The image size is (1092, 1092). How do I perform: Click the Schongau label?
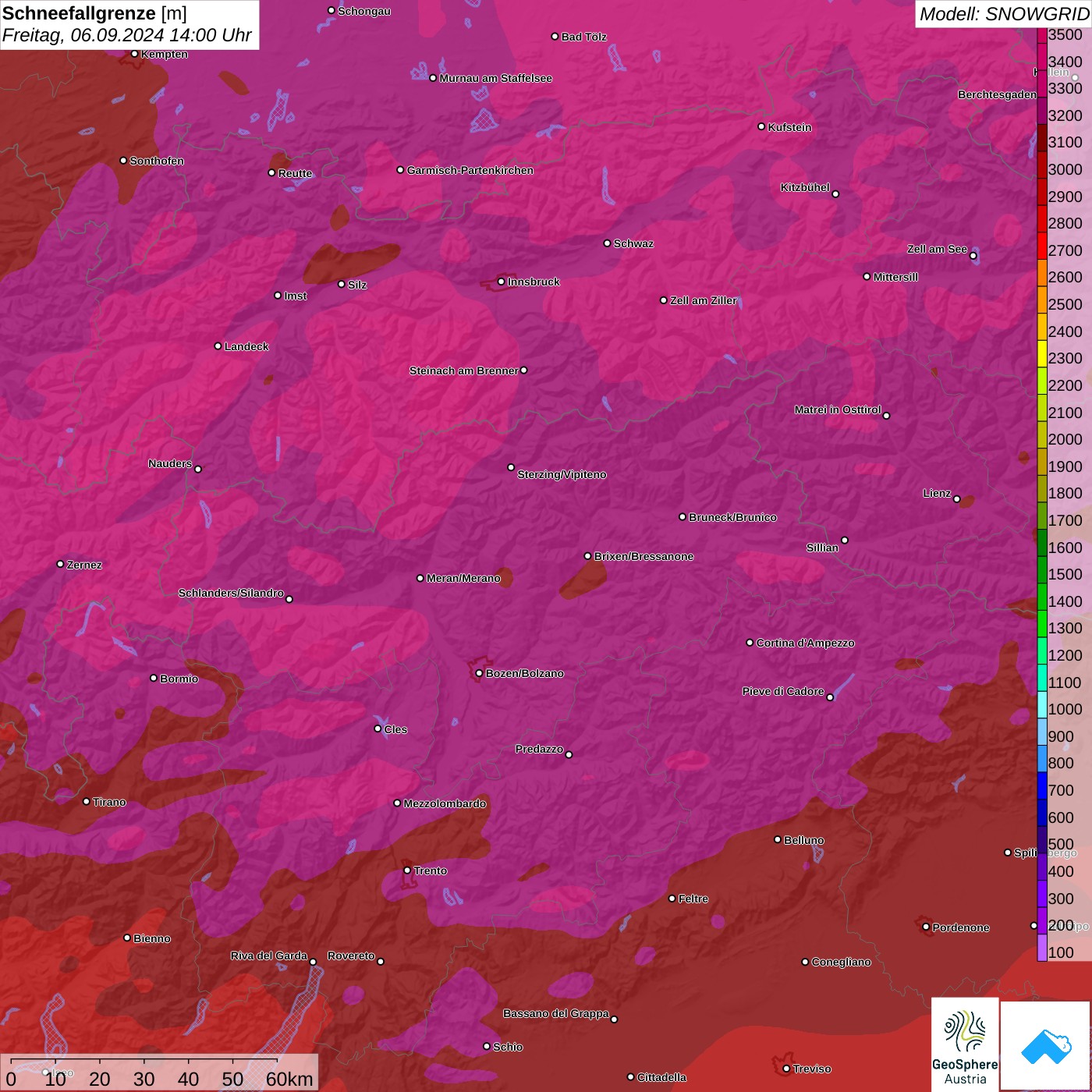click(x=364, y=11)
